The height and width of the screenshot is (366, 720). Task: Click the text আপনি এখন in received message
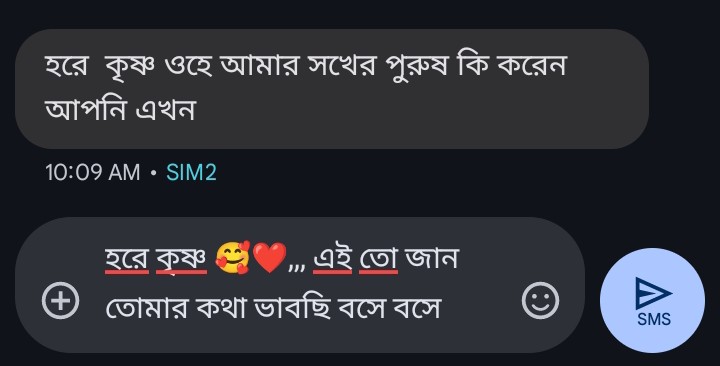(x=120, y=110)
